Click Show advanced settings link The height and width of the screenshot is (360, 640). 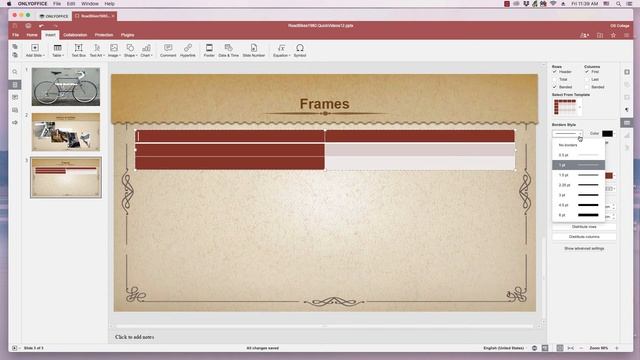pos(584,249)
